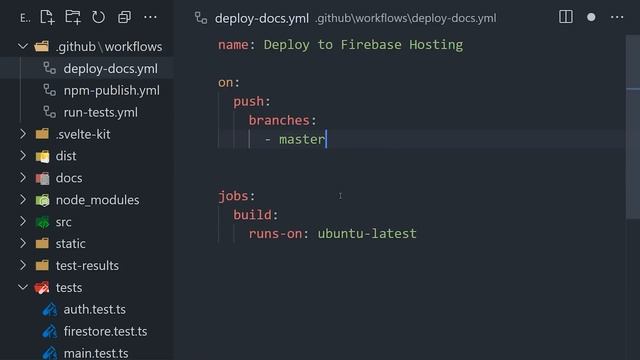Image resolution: width=640 pixels, height=360 pixels.
Task: Click the .github\workflows breadcrumb path
Action: click(406, 18)
